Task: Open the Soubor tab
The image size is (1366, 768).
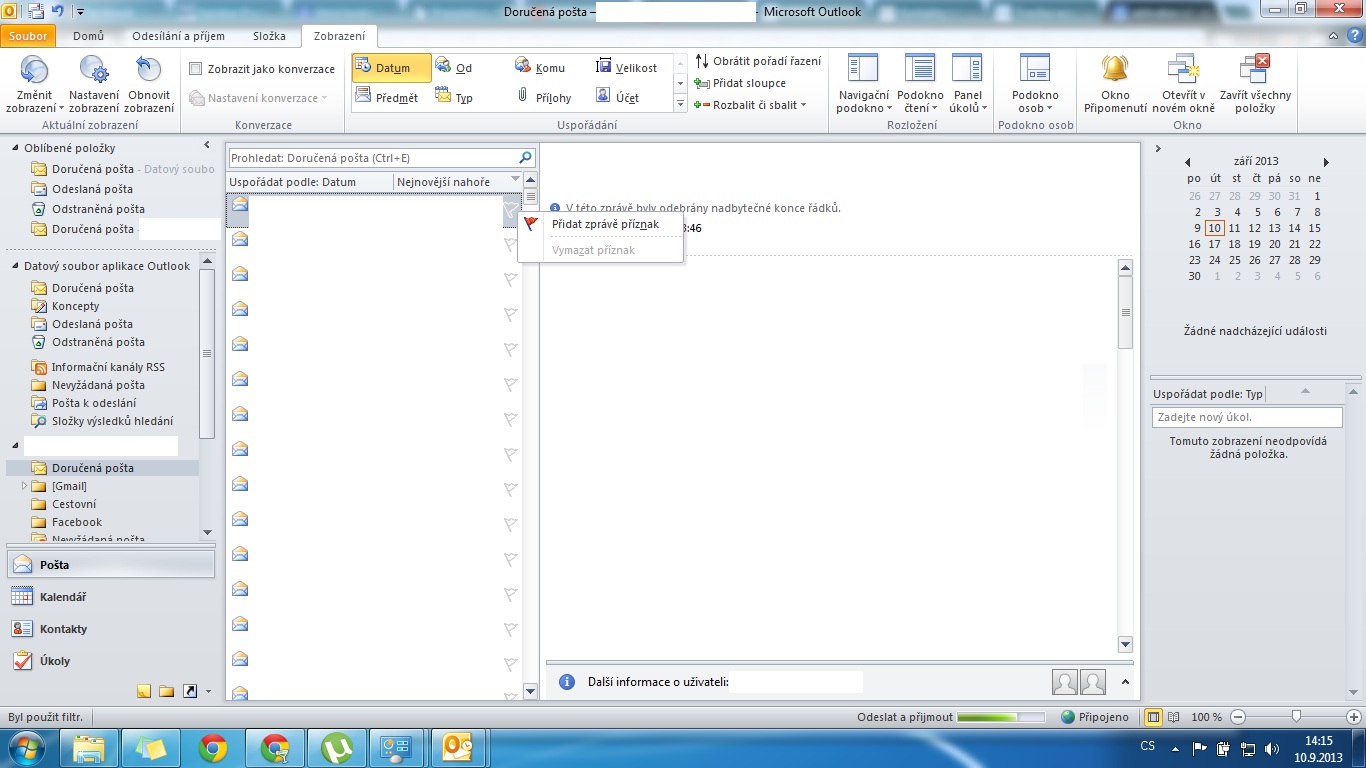Action: [x=29, y=36]
